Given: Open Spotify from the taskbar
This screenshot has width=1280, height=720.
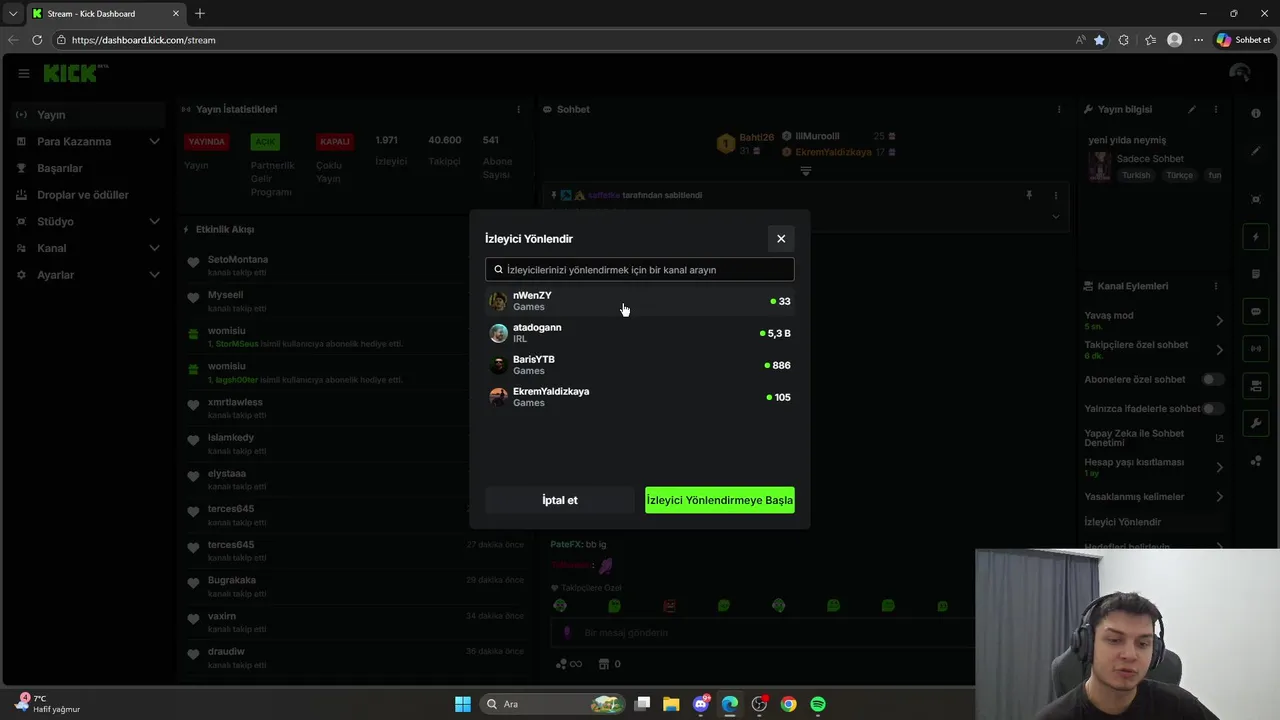Looking at the screenshot, I should [x=818, y=704].
